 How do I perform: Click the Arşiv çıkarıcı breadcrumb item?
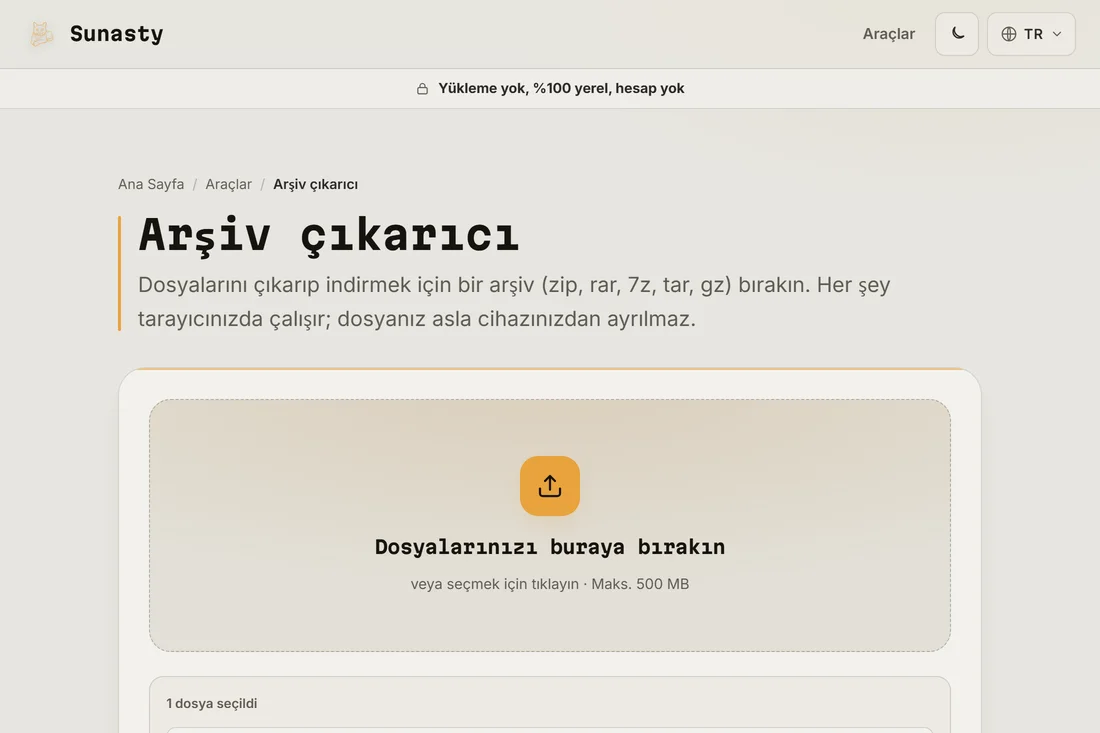click(x=315, y=184)
